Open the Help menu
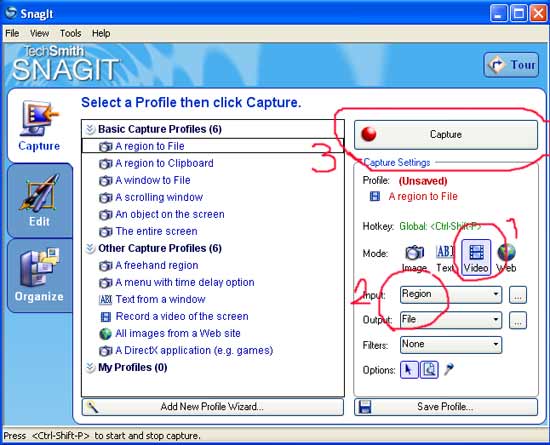The width and height of the screenshot is (550, 445). coord(101,33)
